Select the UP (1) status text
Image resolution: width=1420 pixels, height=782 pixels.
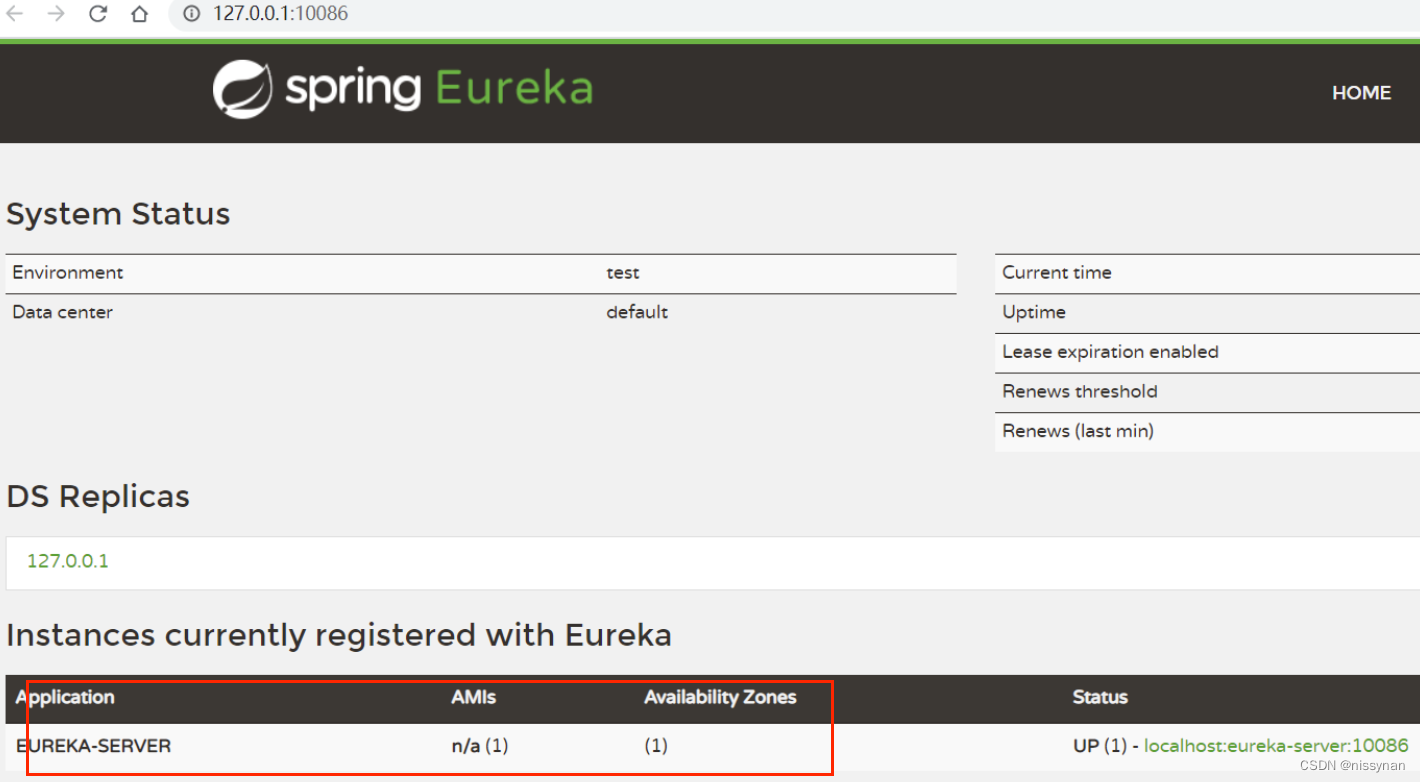point(1101,746)
